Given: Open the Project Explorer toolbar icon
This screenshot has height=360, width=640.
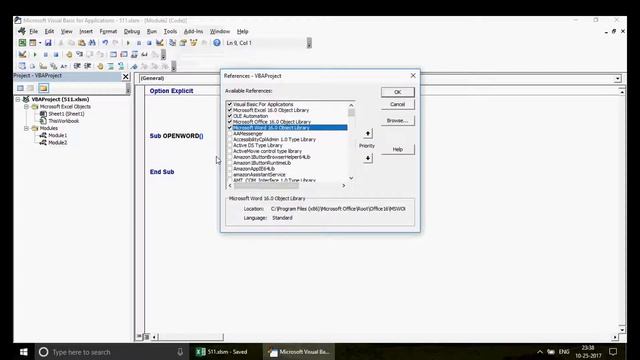Looking at the screenshot, I should (x=173, y=43).
